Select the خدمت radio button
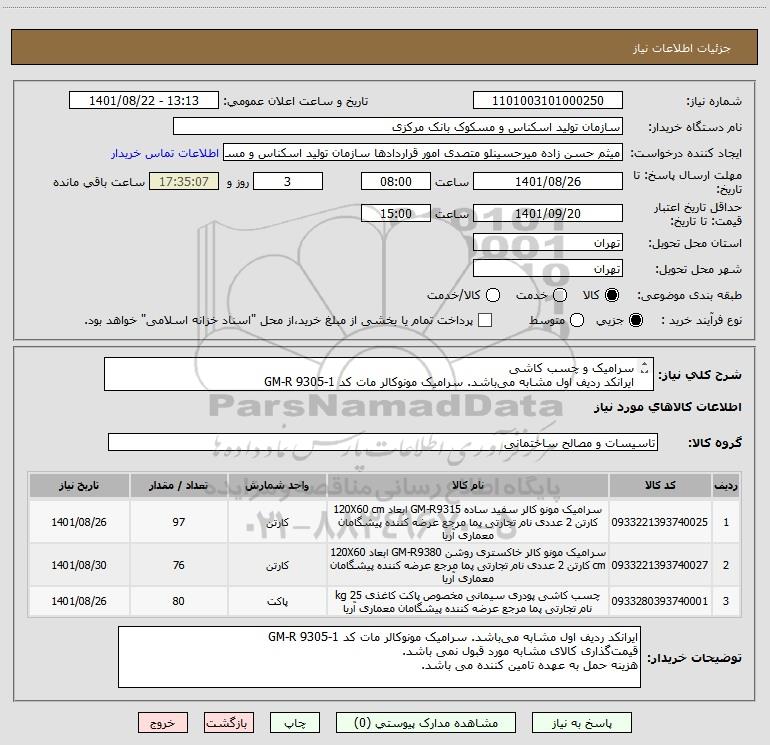The width and height of the screenshot is (770, 745). click(x=560, y=295)
